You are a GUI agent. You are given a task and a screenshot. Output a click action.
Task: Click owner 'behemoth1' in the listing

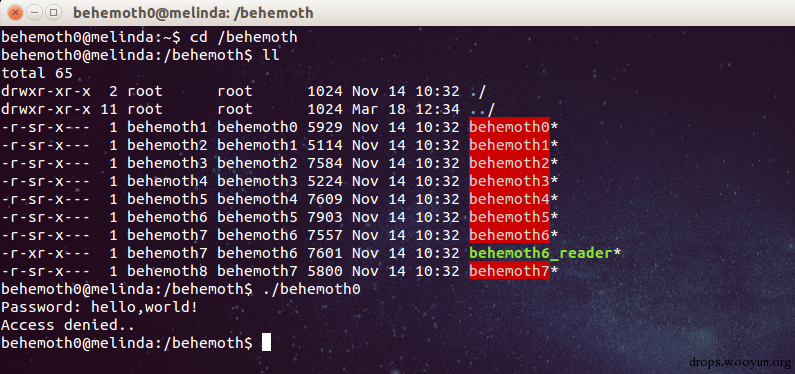pyautogui.click(x=167, y=127)
